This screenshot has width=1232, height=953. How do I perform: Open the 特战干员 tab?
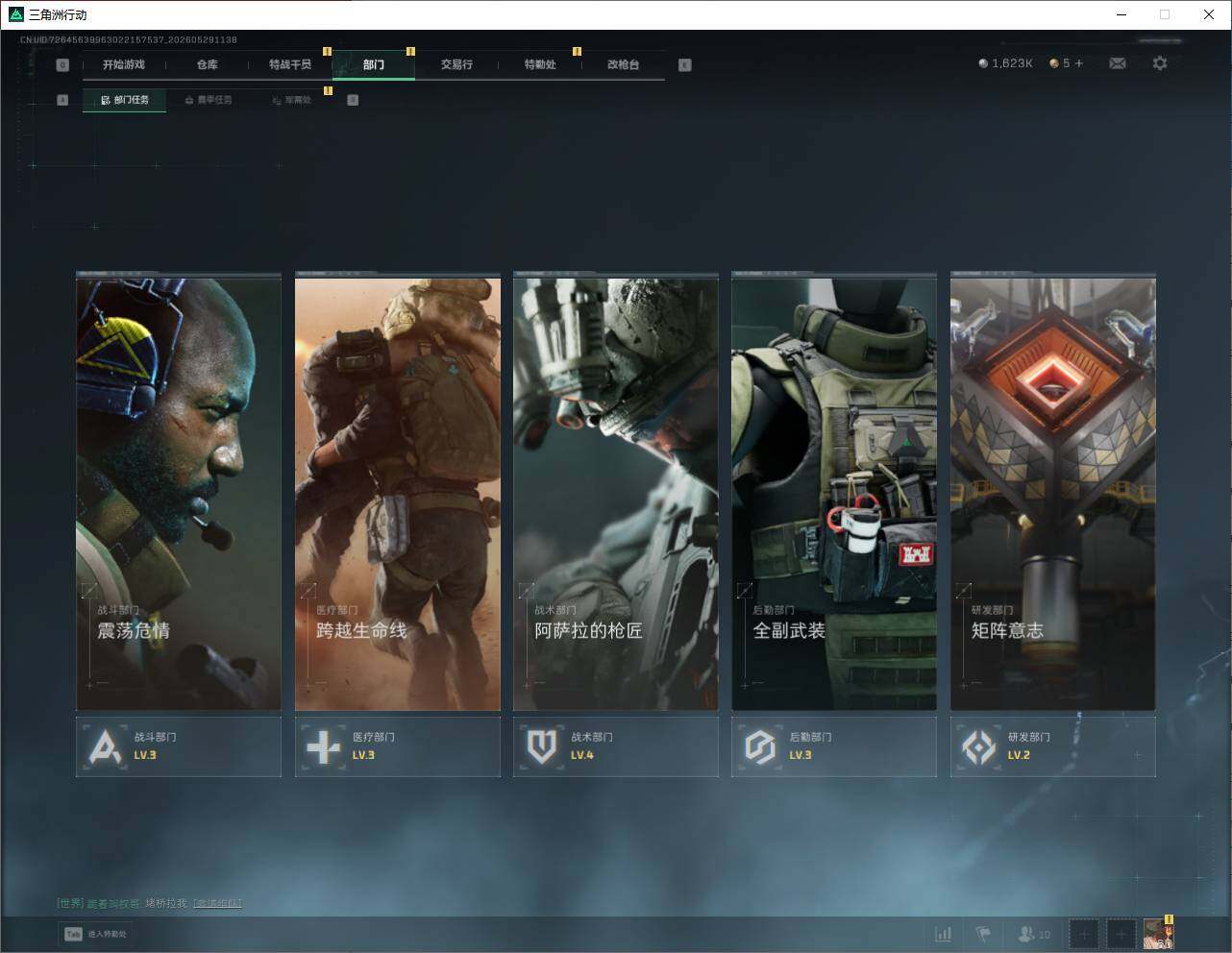290,64
